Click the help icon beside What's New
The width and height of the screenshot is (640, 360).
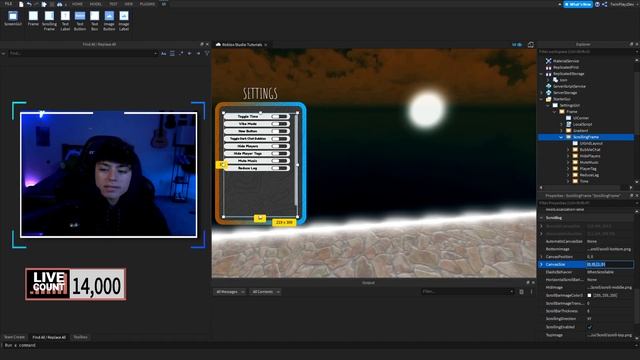(597, 4)
